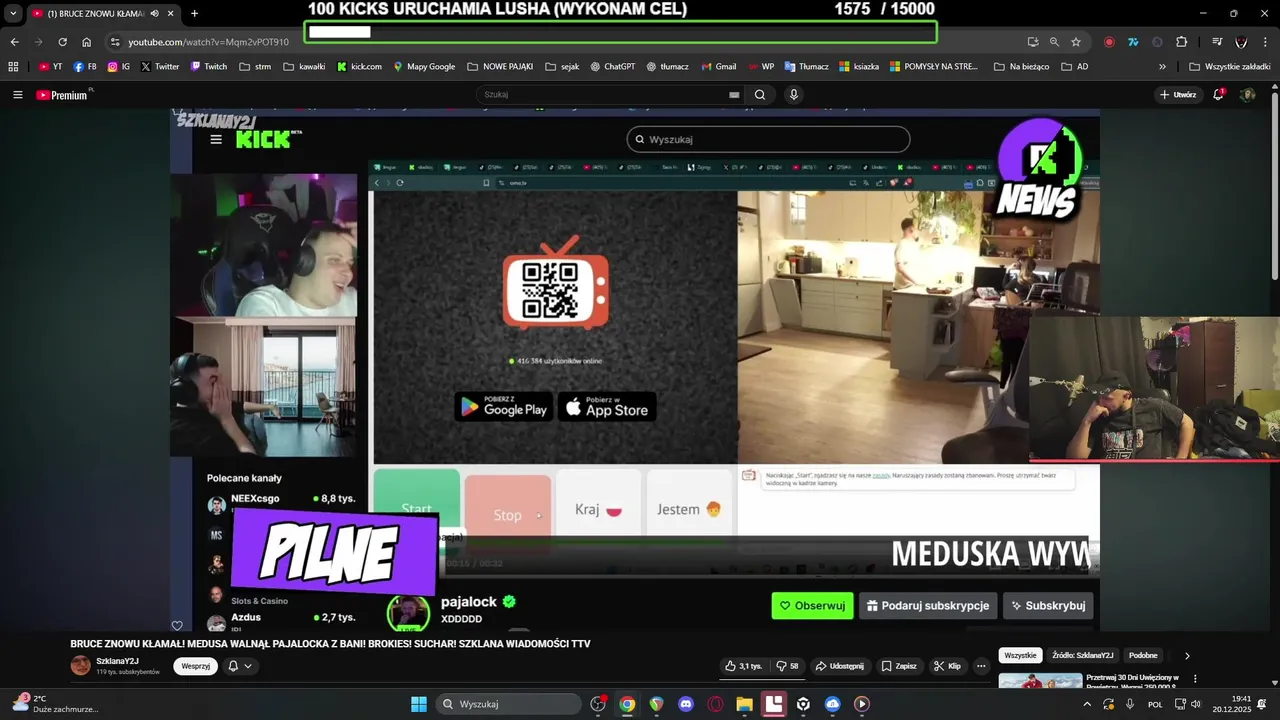
Task: Click the Windows taskbar Wyszukaj search box
Action: click(510, 704)
